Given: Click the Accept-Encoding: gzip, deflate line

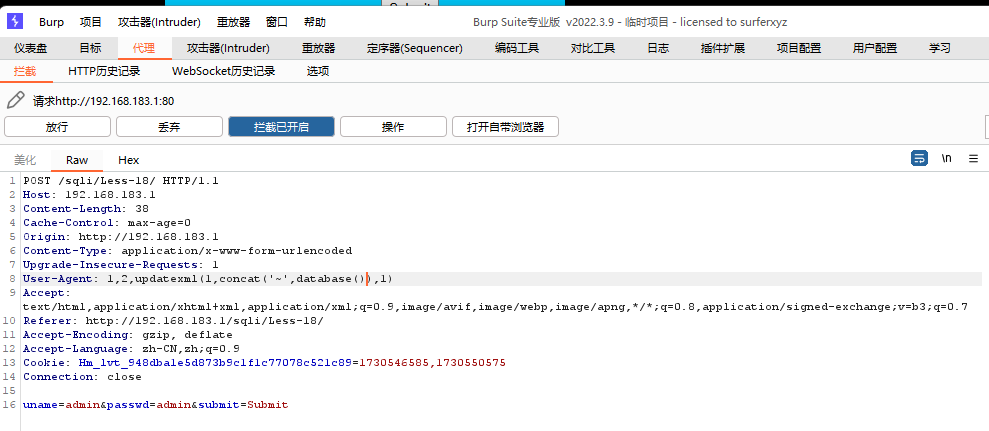Looking at the screenshot, I should (128, 334).
